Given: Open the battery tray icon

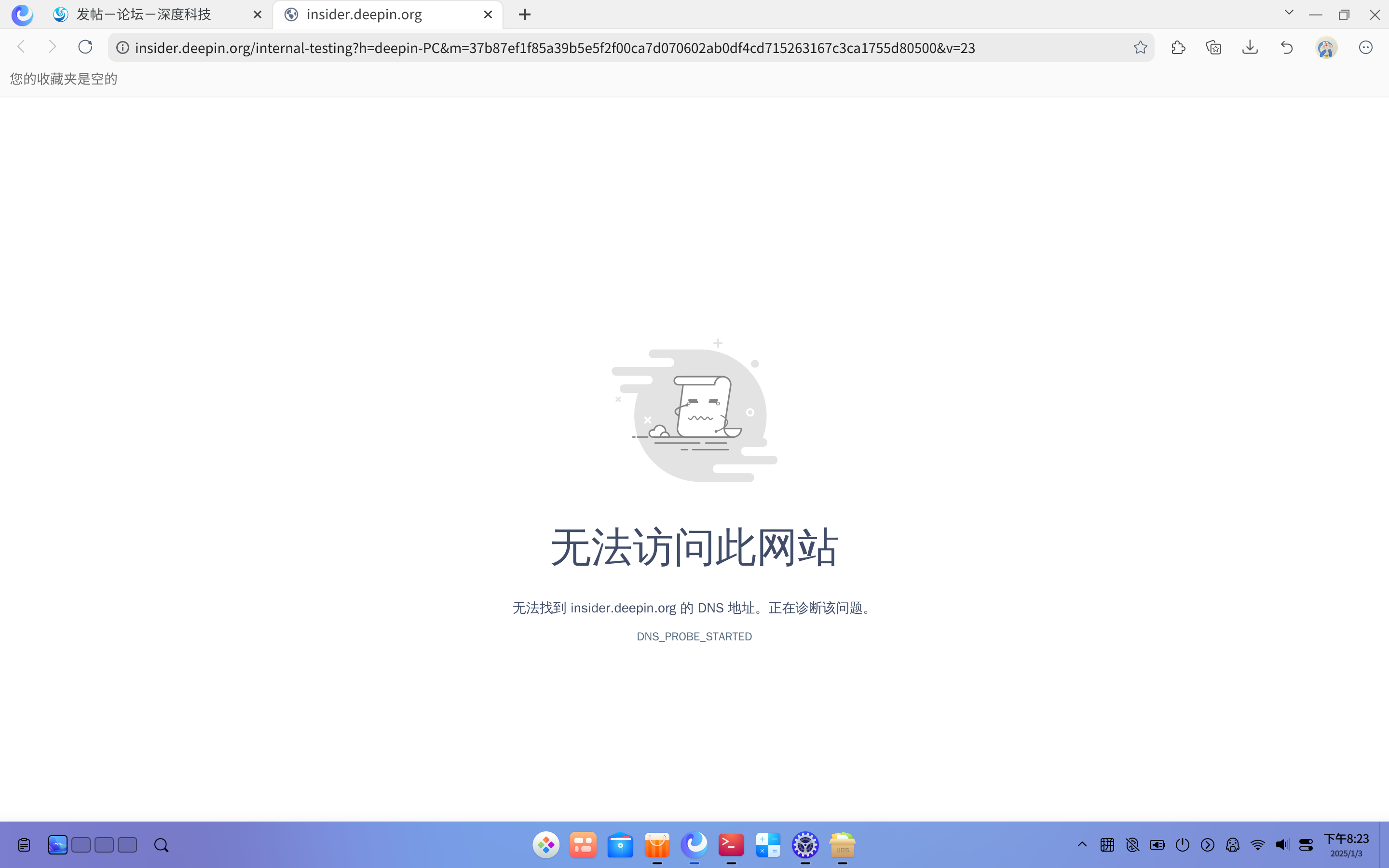Looking at the screenshot, I should 1157,845.
